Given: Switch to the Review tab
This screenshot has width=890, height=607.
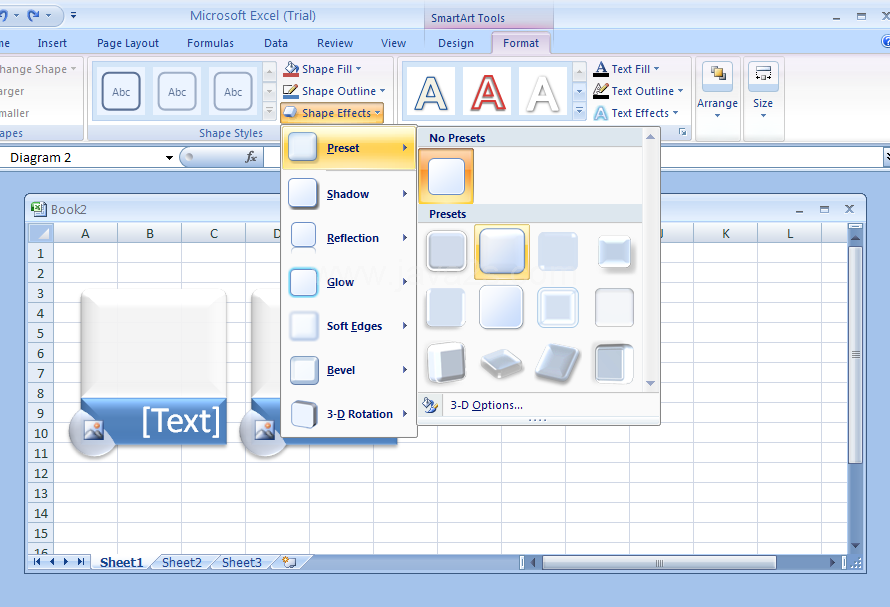Looking at the screenshot, I should click(335, 43).
